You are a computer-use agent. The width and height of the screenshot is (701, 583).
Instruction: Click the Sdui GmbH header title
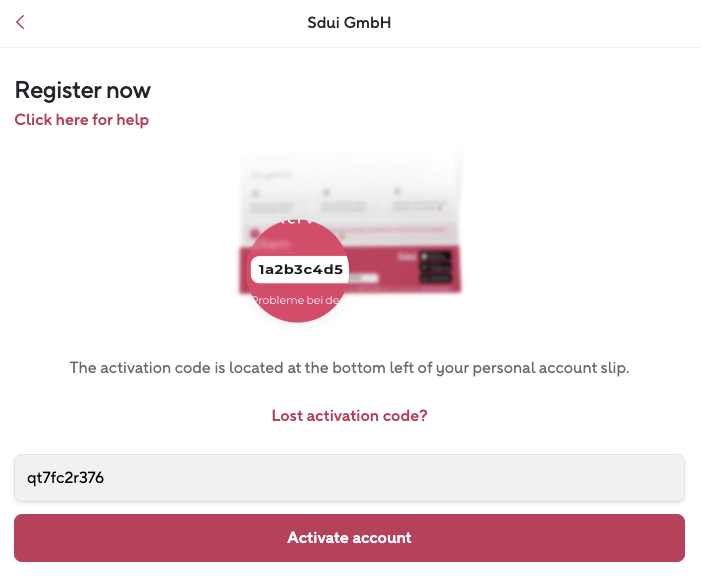[349, 22]
